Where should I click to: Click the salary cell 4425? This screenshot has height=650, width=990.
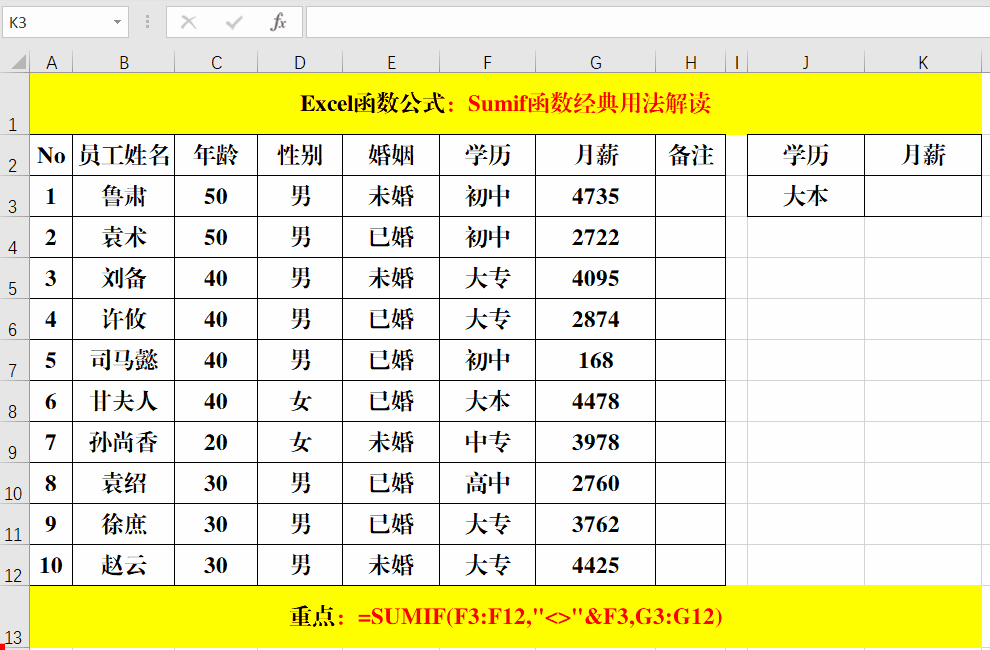coord(595,565)
